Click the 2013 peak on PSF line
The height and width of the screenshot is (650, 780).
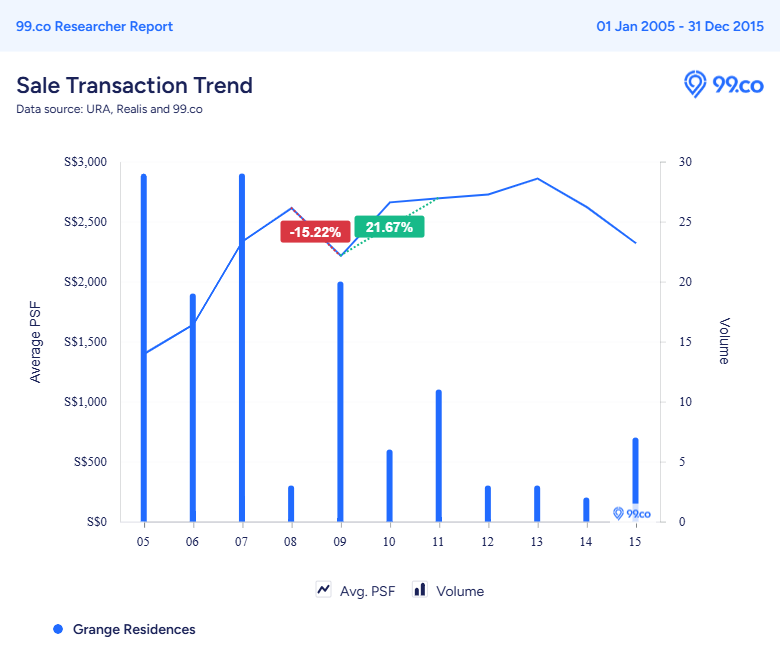click(x=537, y=179)
